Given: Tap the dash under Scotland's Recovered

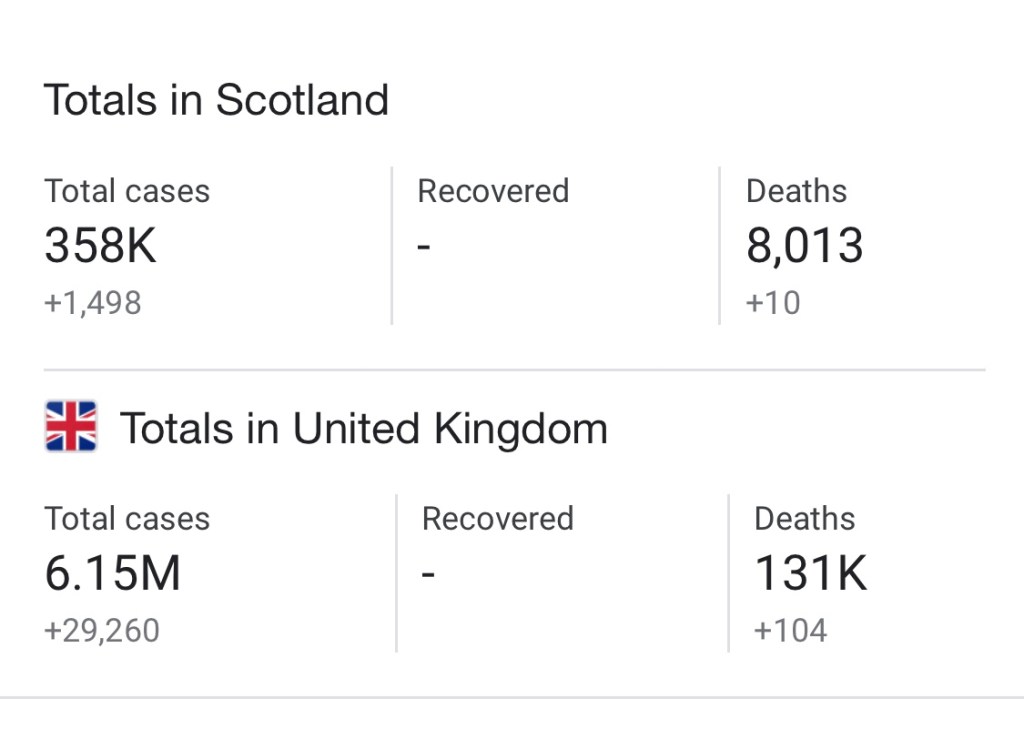Looking at the screenshot, I should 424,247.
